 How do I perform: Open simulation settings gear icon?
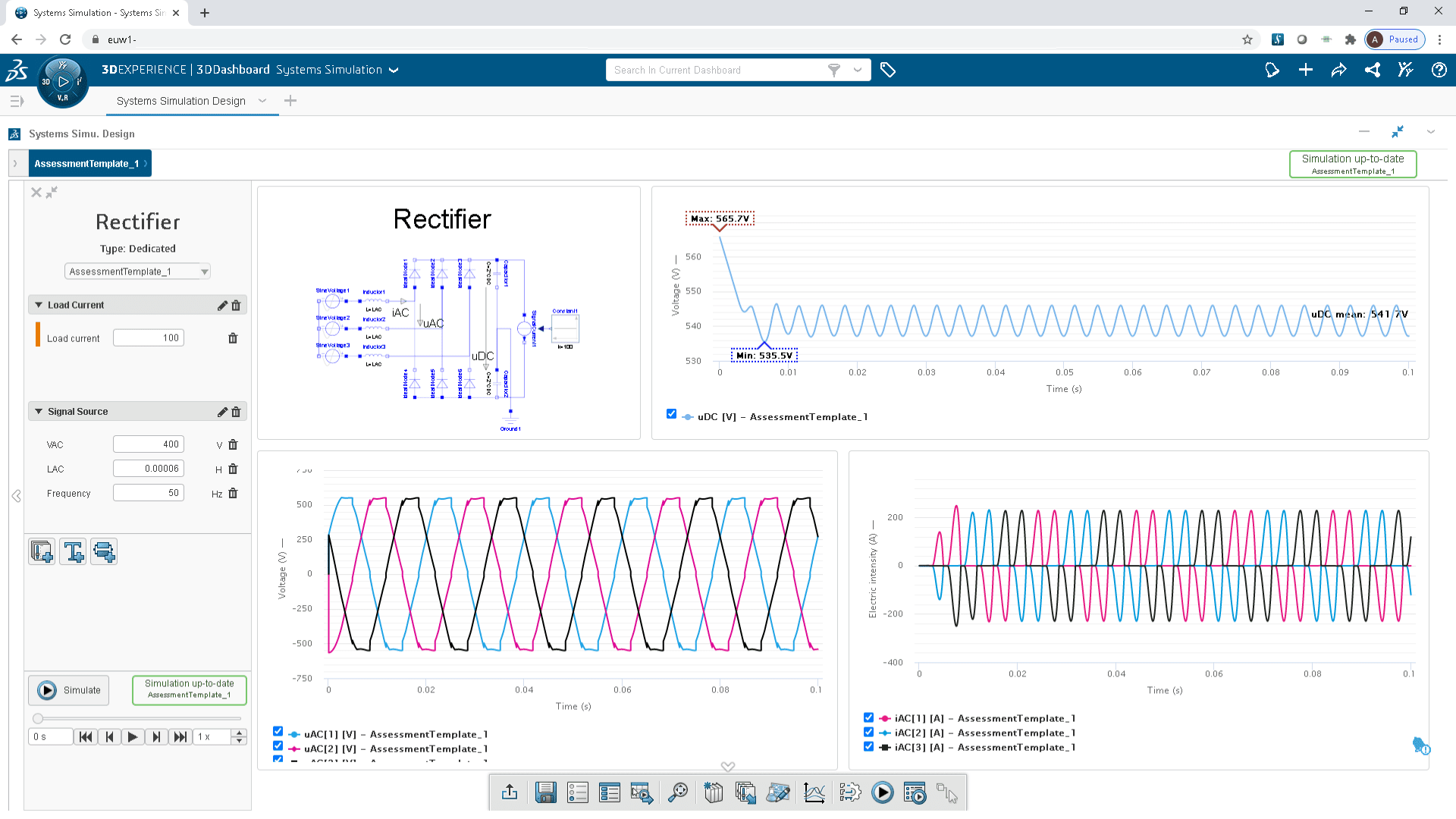pos(850,792)
